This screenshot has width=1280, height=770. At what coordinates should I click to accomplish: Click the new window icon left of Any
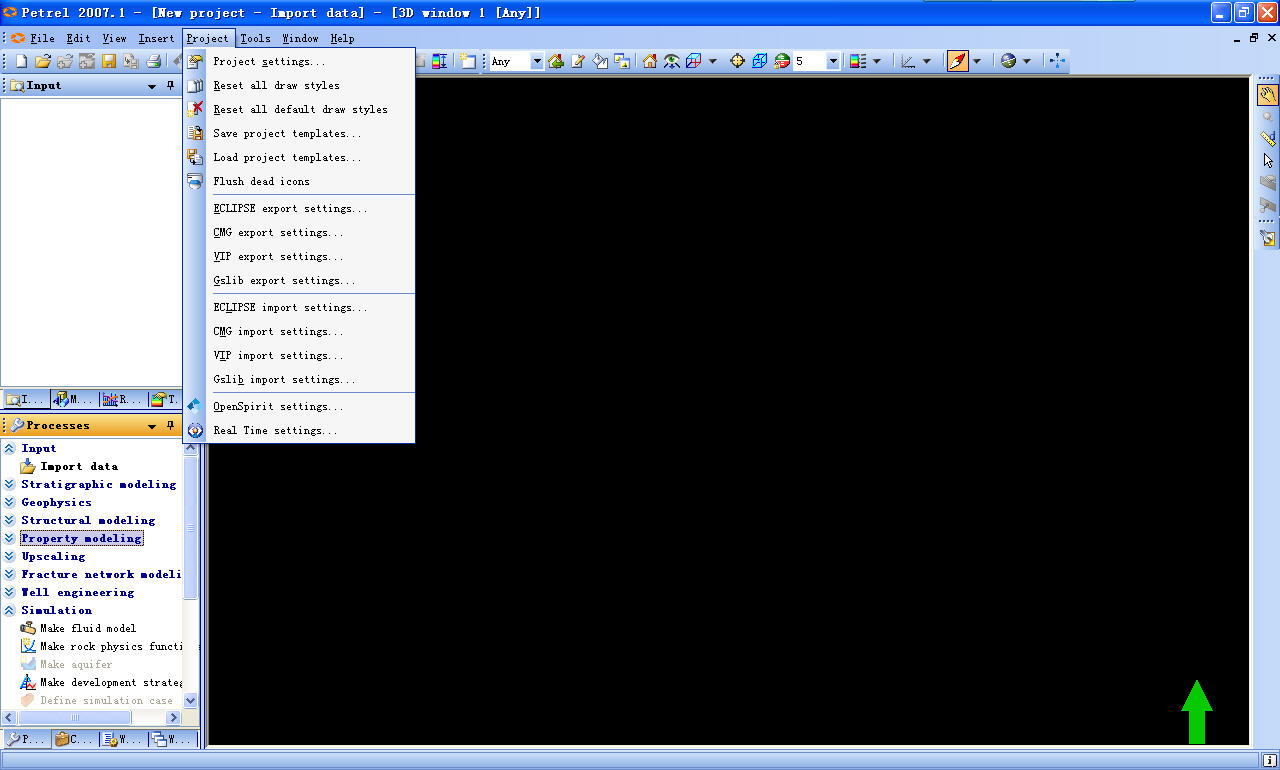467,62
